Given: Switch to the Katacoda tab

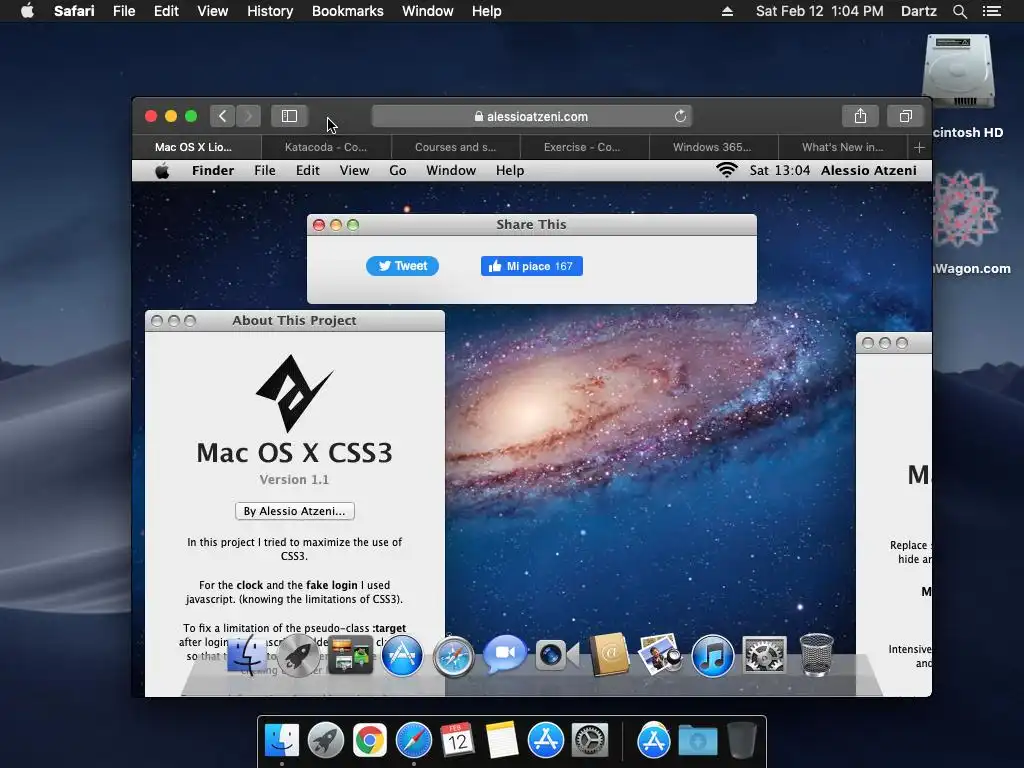Looking at the screenshot, I should [x=326, y=148].
